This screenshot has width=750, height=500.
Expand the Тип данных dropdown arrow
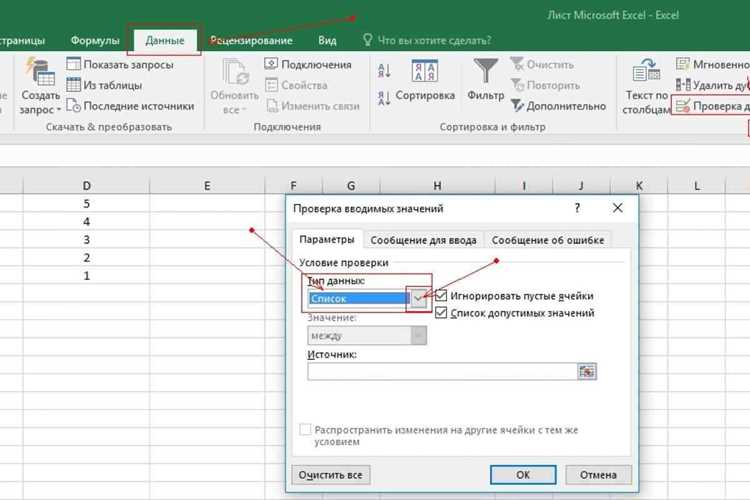coord(418,299)
